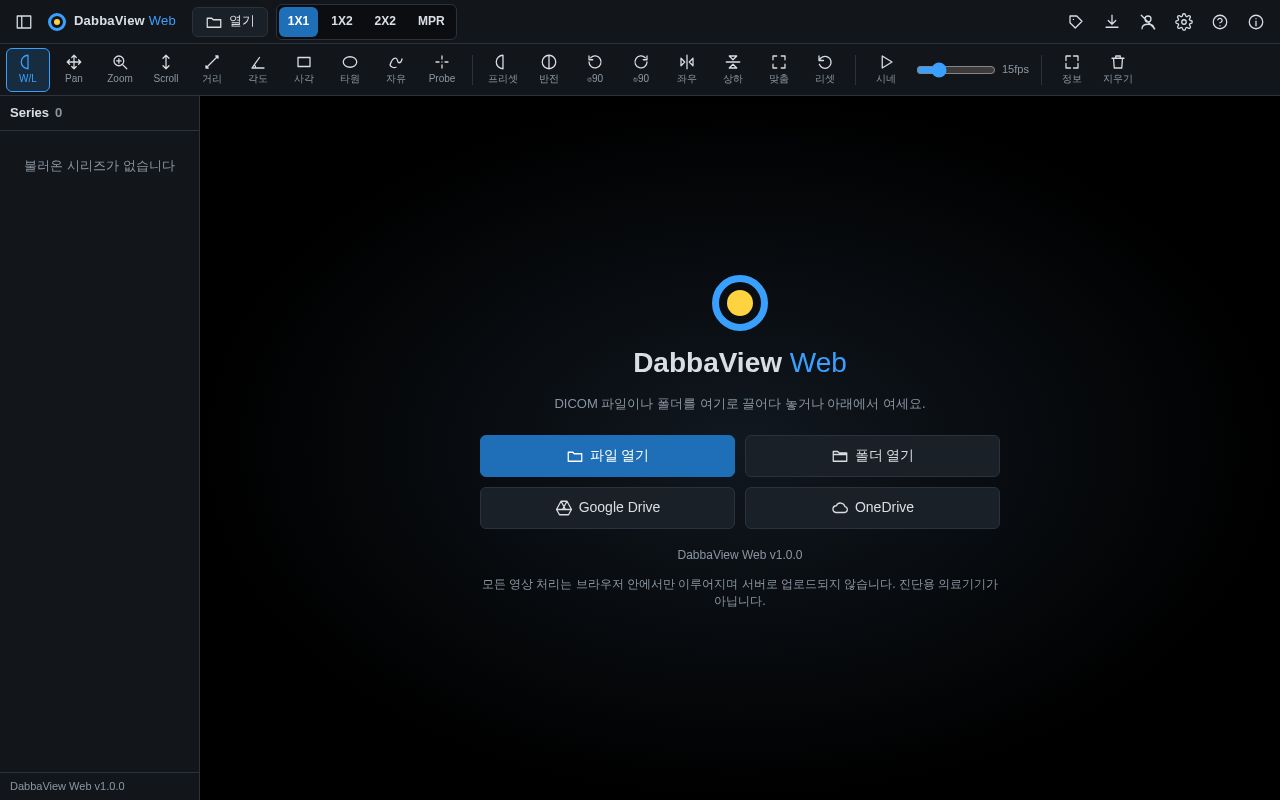Image resolution: width=1280 pixels, height=800 pixels.
Task: Select the Pan tool
Action: pos(74,70)
